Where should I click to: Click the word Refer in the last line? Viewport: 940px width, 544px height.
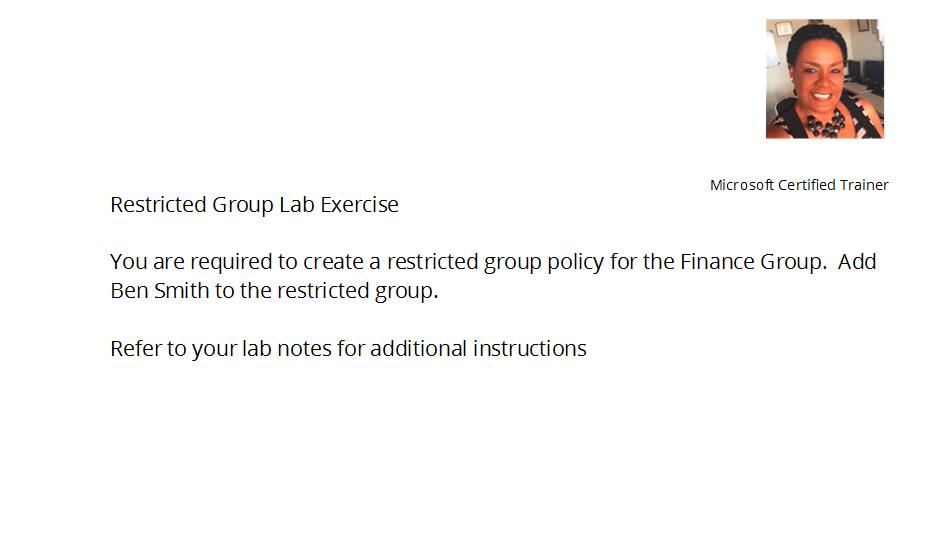pos(135,349)
